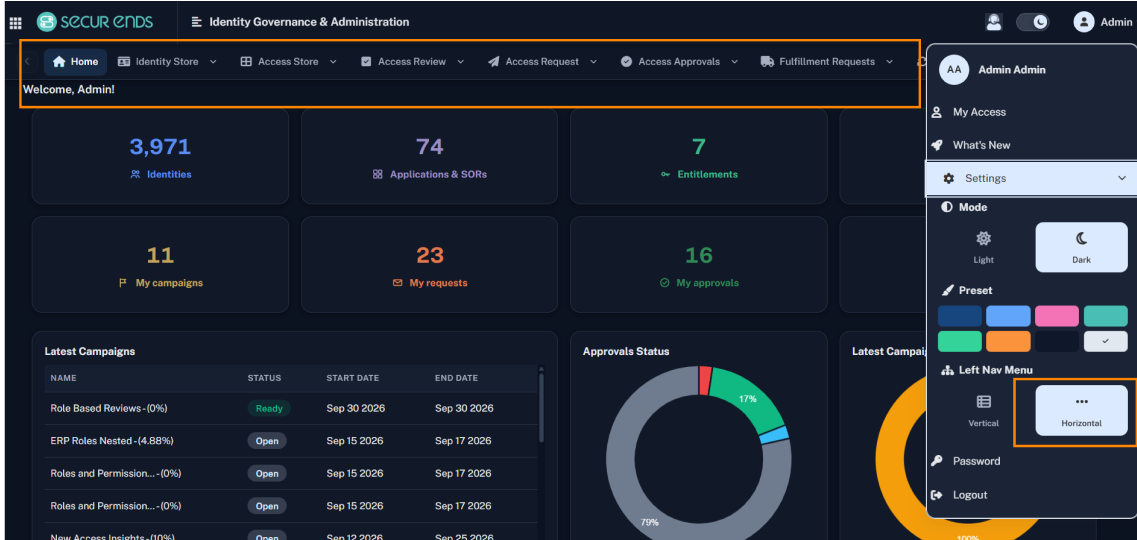Toggle the dark mode switch in header
Image resolution: width=1137 pixels, height=540 pixels.
click(x=1033, y=22)
